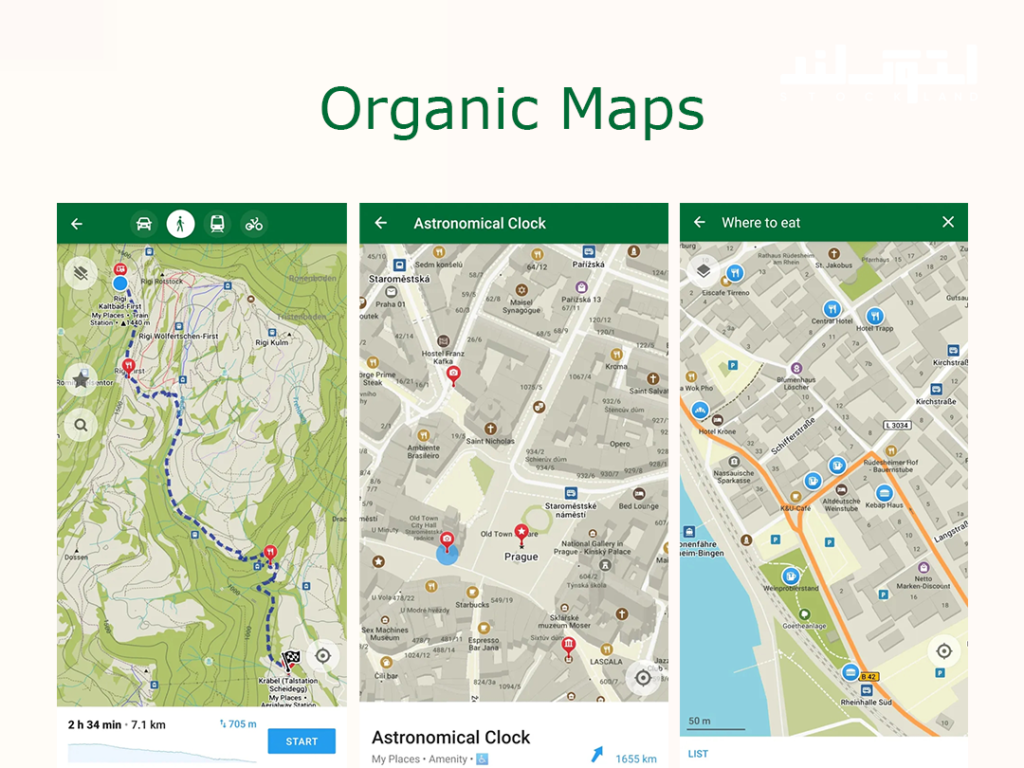Click the Prague city label
Image resolution: width=1024 pixels, height=768 pixels.
(521, 556)
